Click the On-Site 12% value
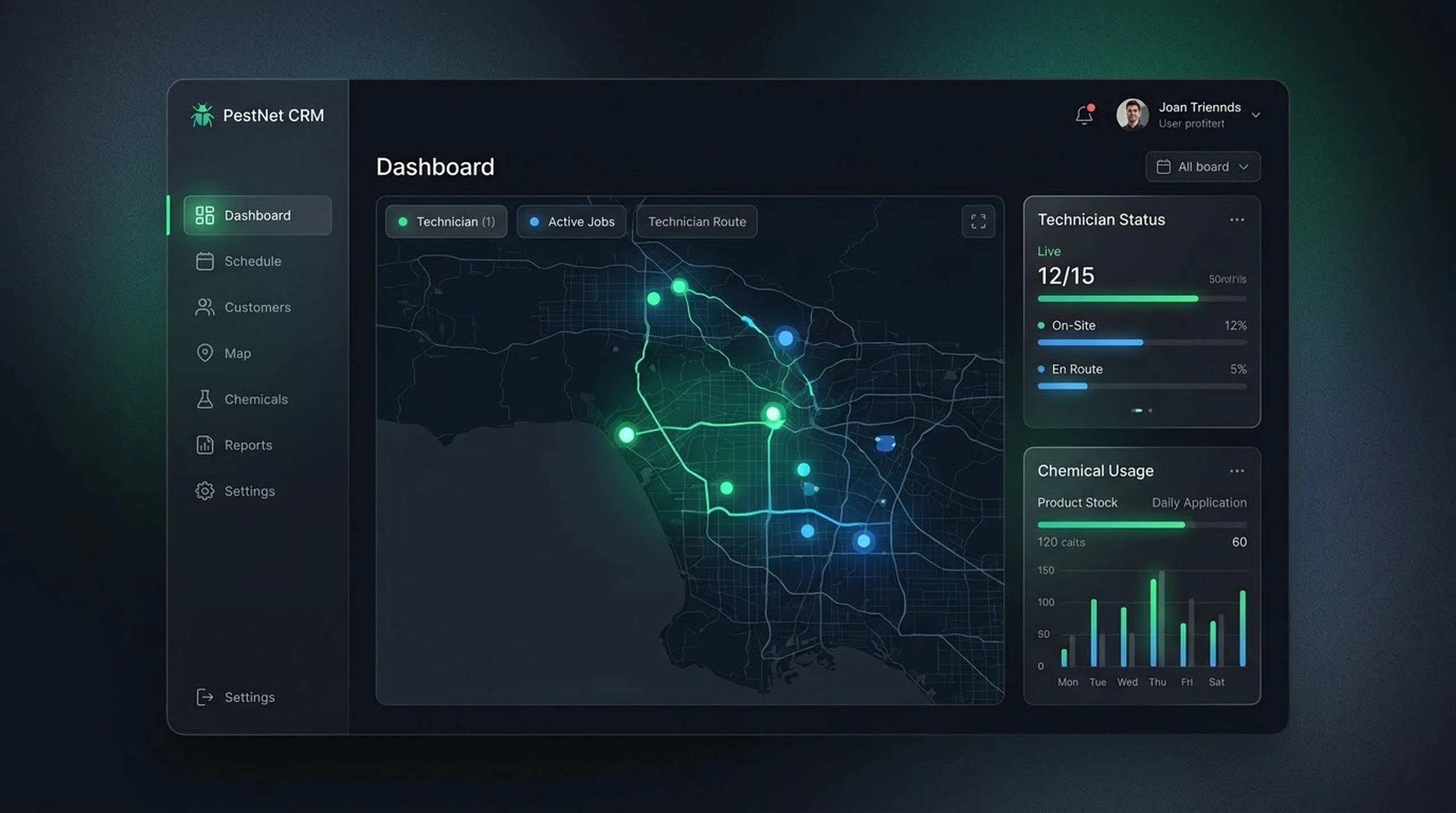This screenshot has height=813, width=1456. pyautogui.click(x=1235, y=325)
